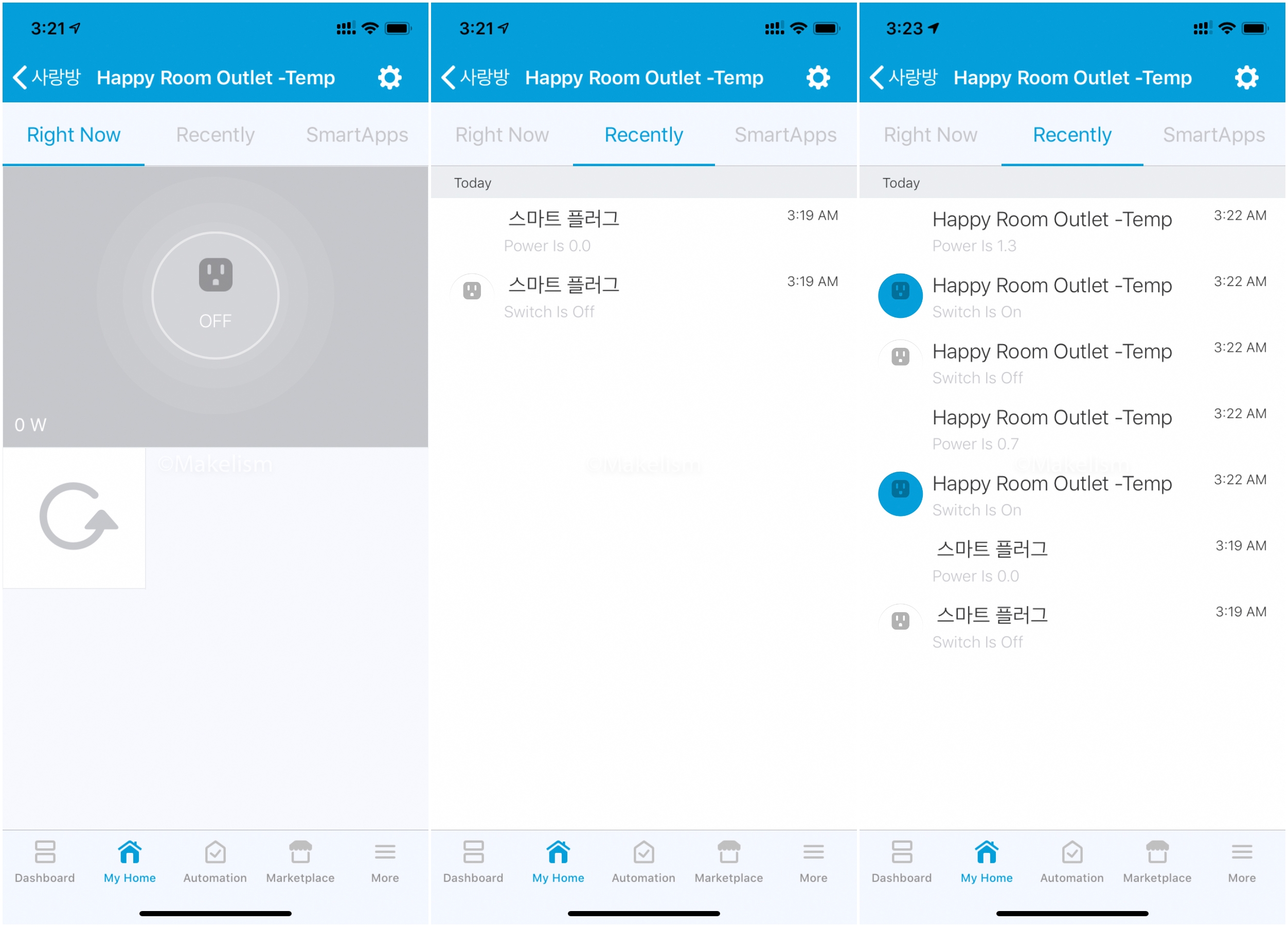Open Marketplace in middle screen bottom bar
Viewport: 1288px width, 927px height.
pos(729,862)
